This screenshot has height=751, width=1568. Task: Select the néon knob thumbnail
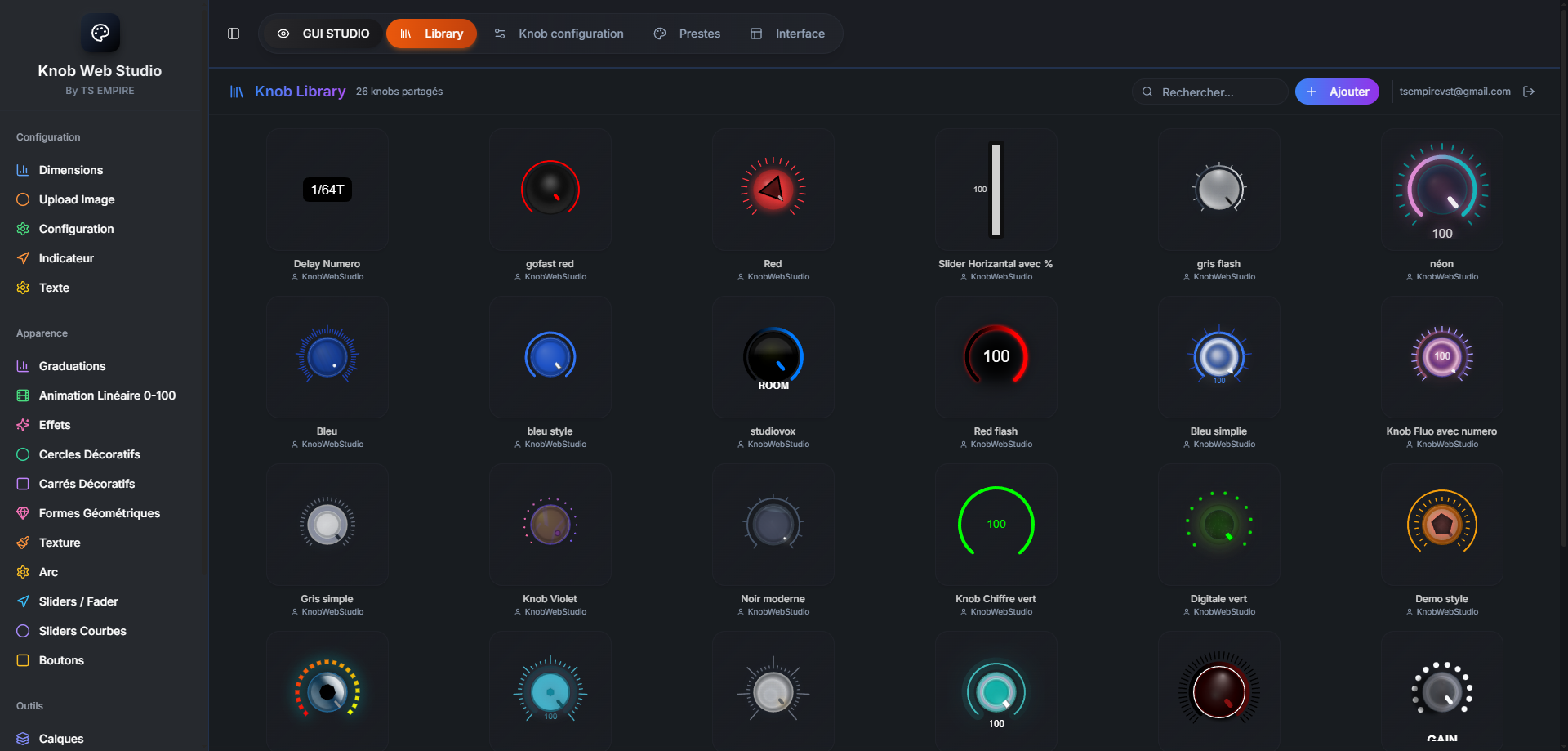(1441, 190)
